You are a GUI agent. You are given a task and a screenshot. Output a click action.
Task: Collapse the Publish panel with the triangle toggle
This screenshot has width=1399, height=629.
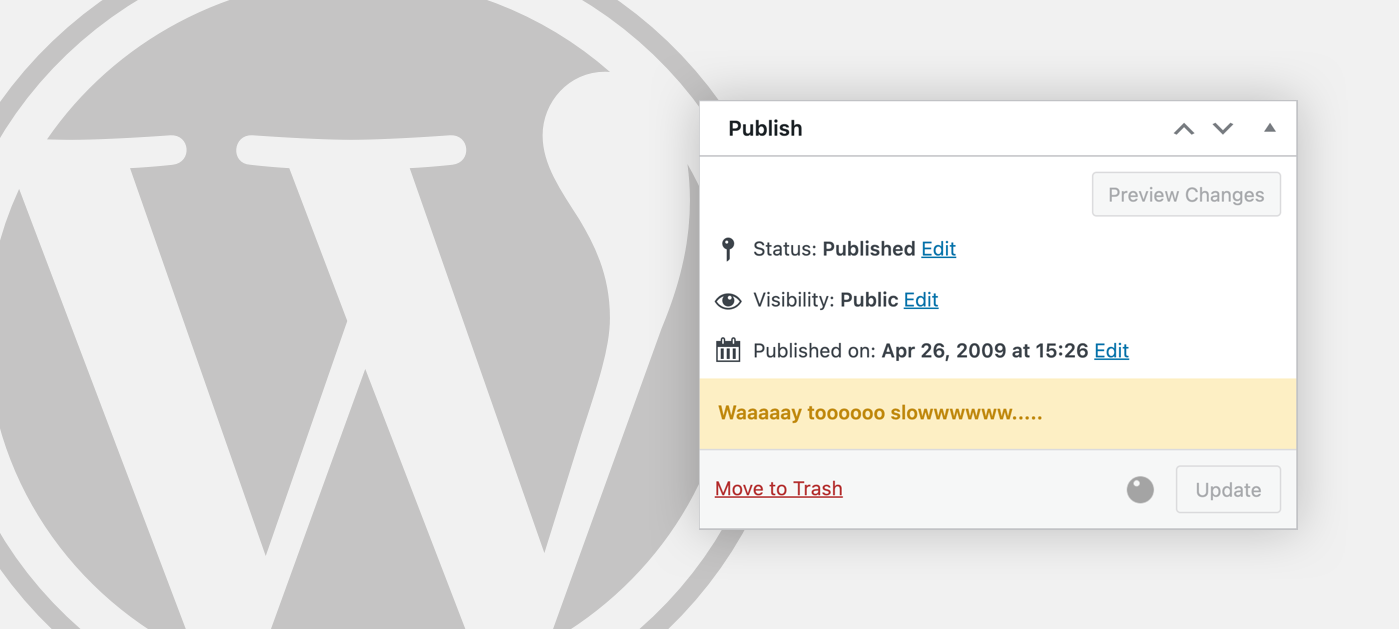(1270, 128)
